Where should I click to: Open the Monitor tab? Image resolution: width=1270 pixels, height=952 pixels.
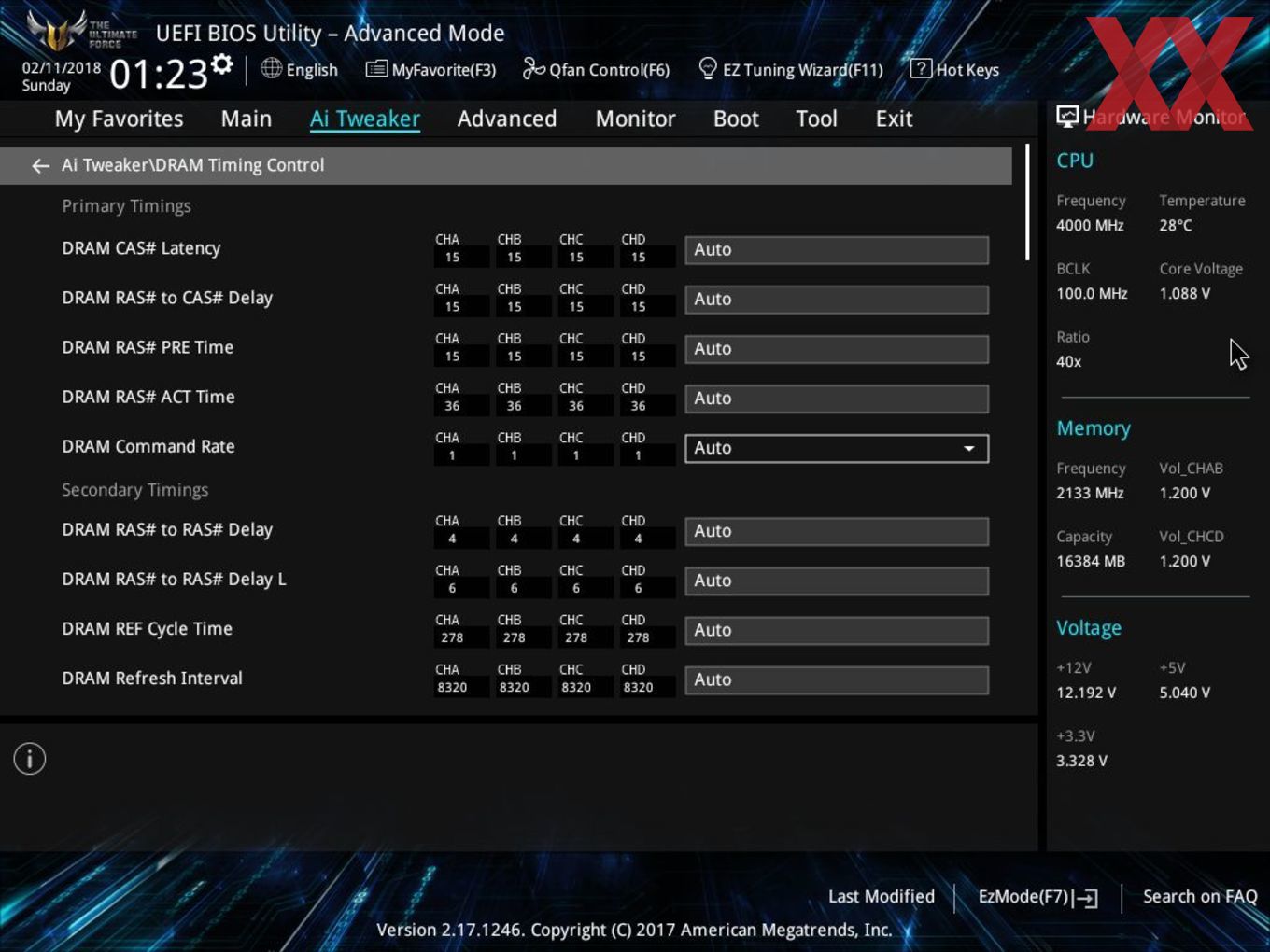tap(635, 119)
